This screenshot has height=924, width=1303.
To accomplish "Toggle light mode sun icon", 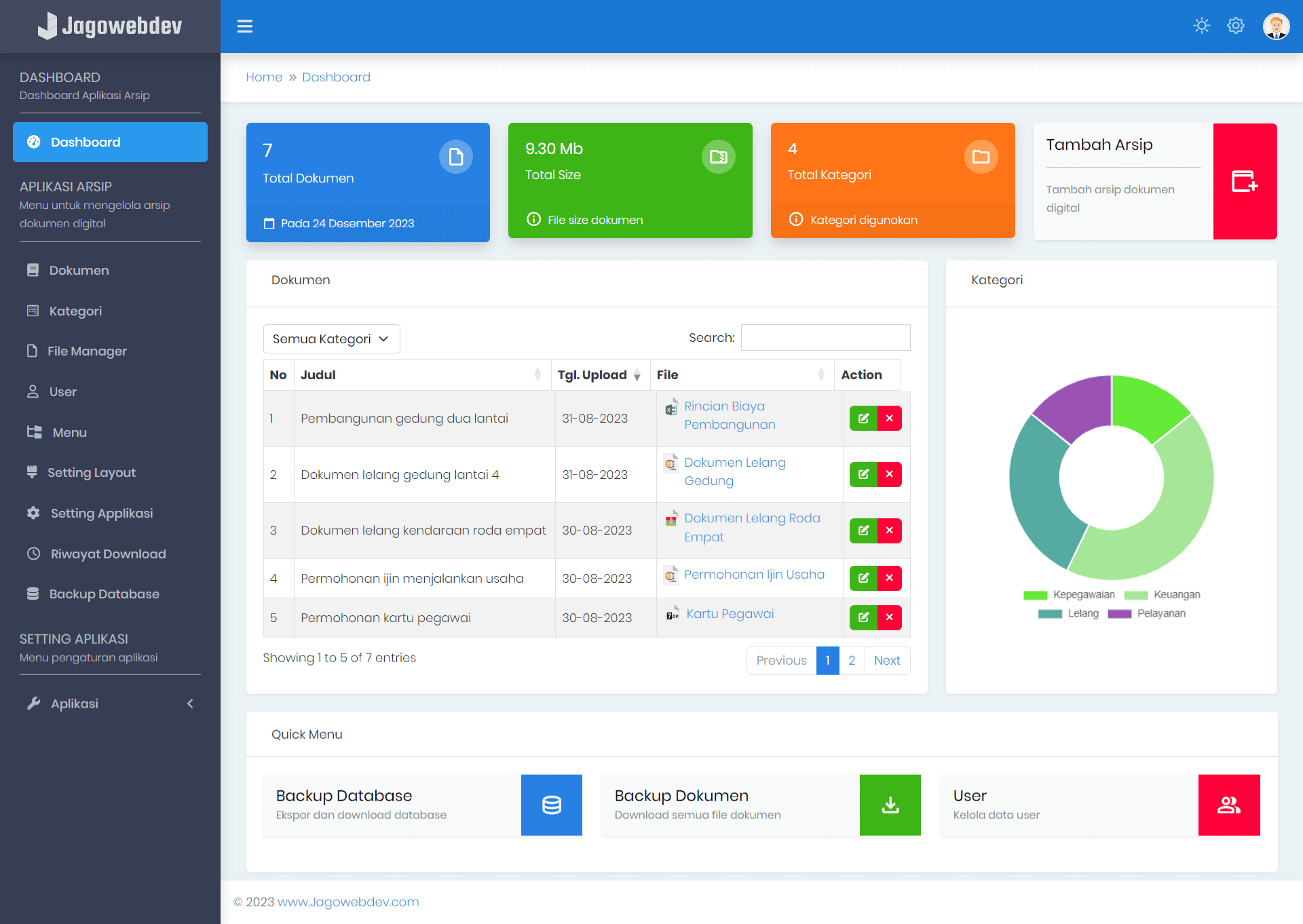I will click(1202, 26).
